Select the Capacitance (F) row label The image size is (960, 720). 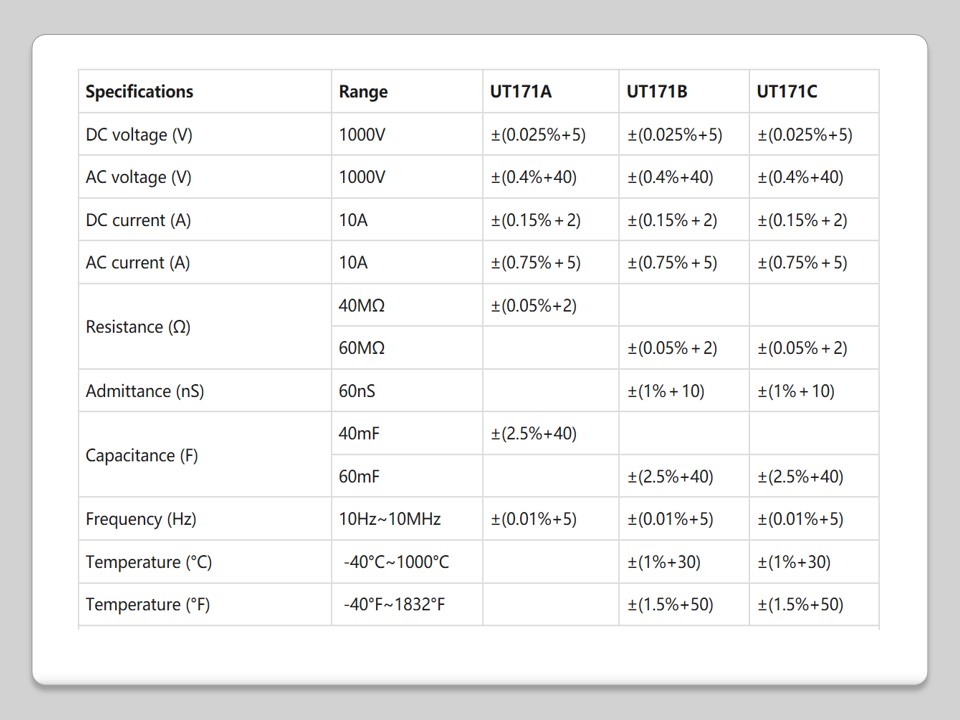click(142, 455)
